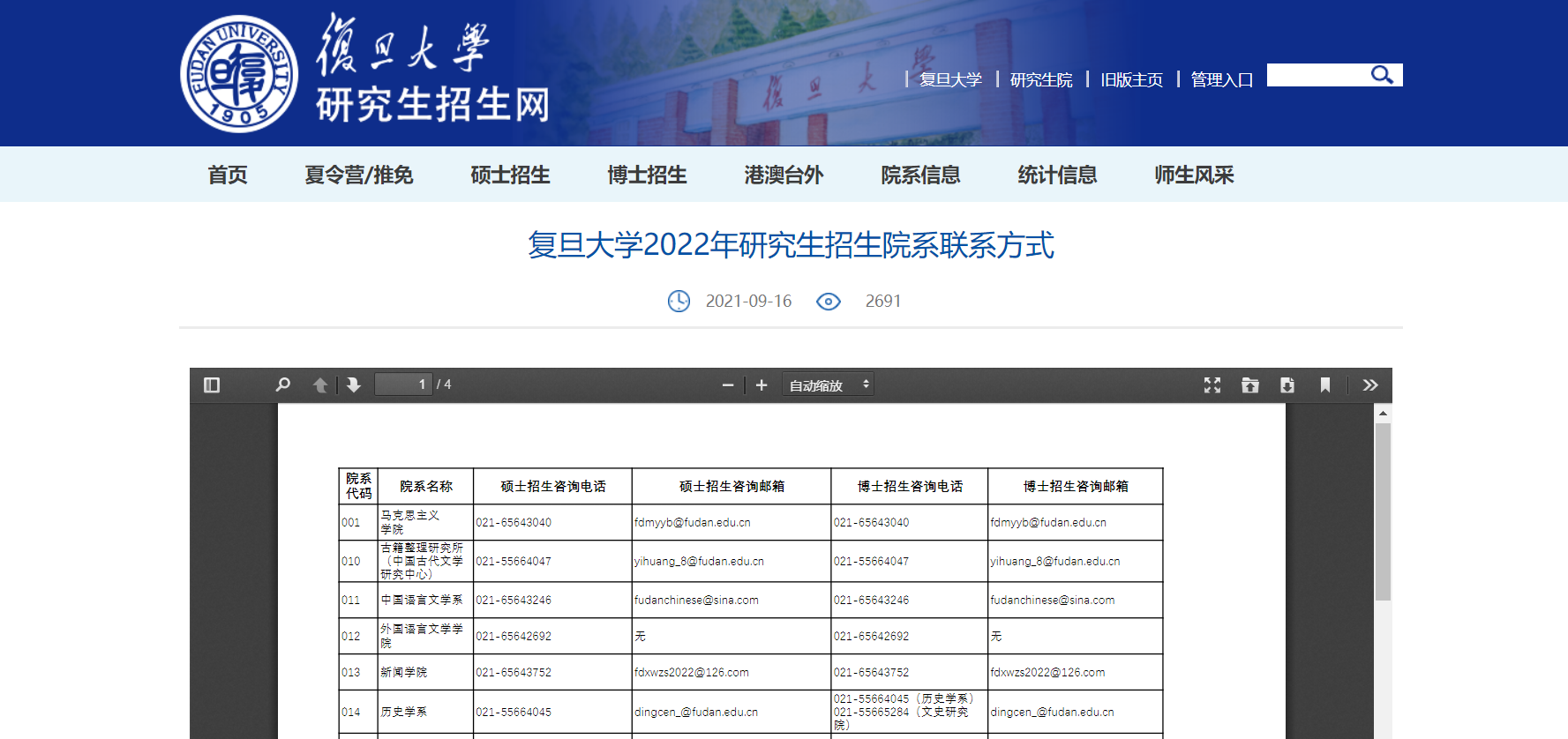Open the 师生风采 menu
The height and width of the screenshot is (739, 1568).
(1194, 175)
